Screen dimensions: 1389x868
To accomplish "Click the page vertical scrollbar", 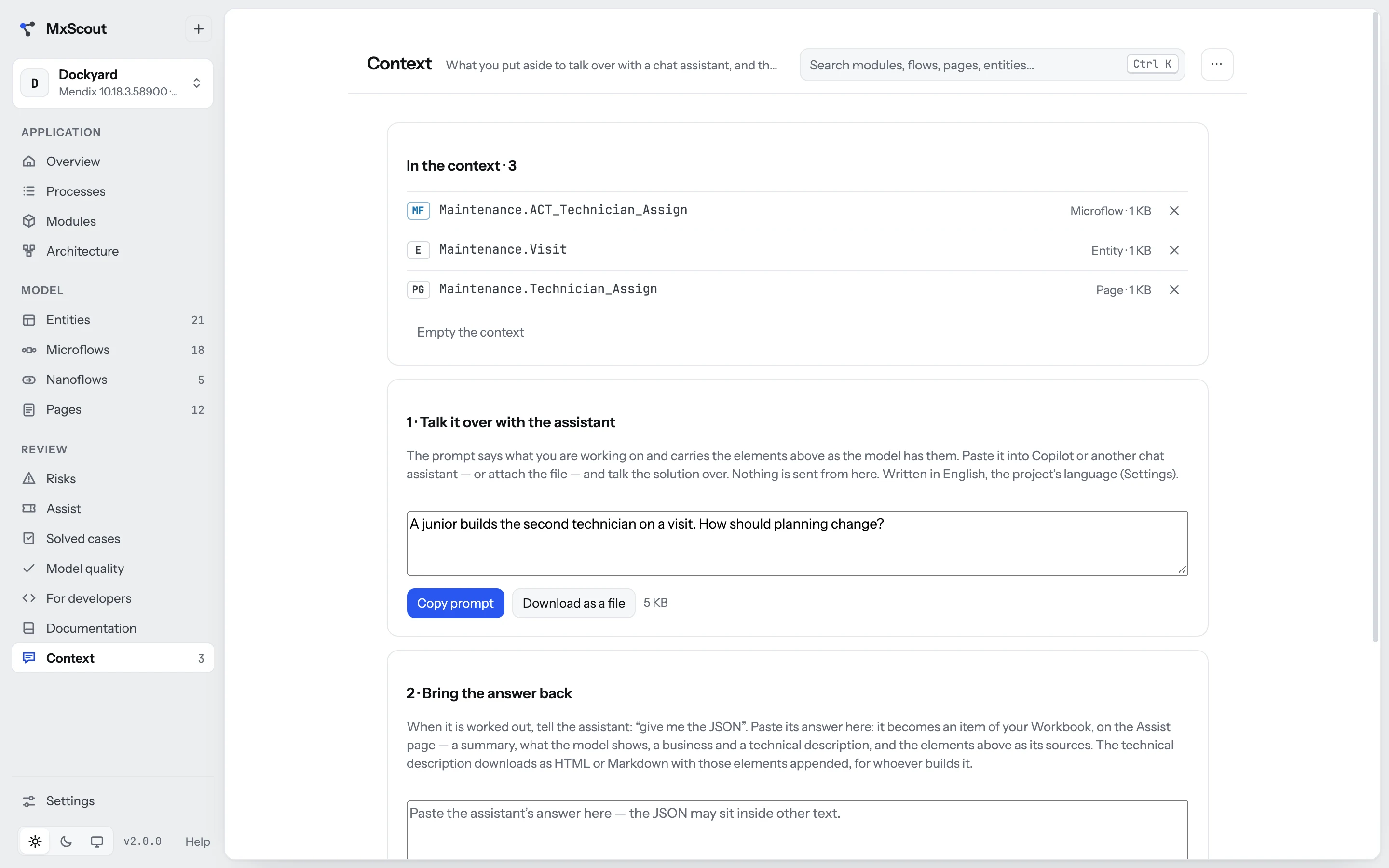I will click(1375, 327).
